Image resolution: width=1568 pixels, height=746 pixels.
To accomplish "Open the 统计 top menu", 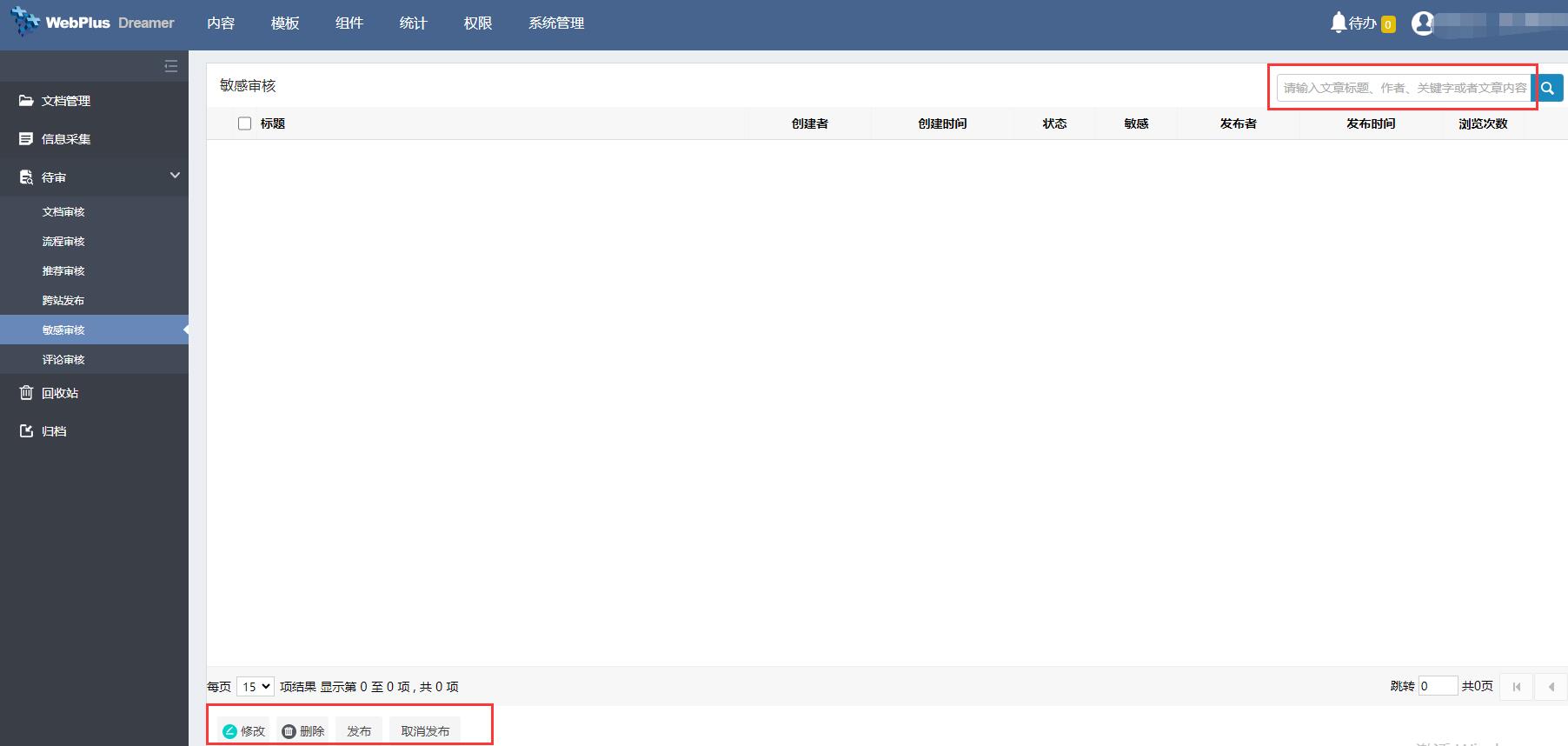I will [x=414, y=23].
